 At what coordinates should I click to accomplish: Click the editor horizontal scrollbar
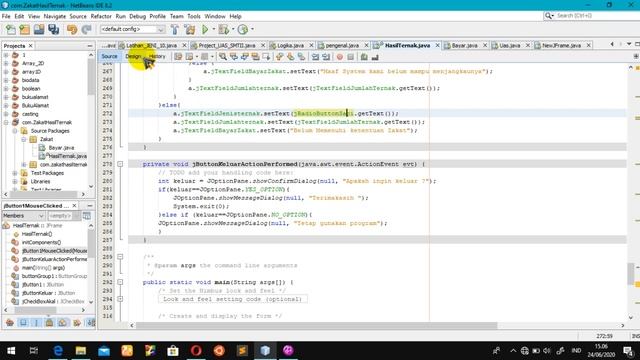click(x=316, y=325)
